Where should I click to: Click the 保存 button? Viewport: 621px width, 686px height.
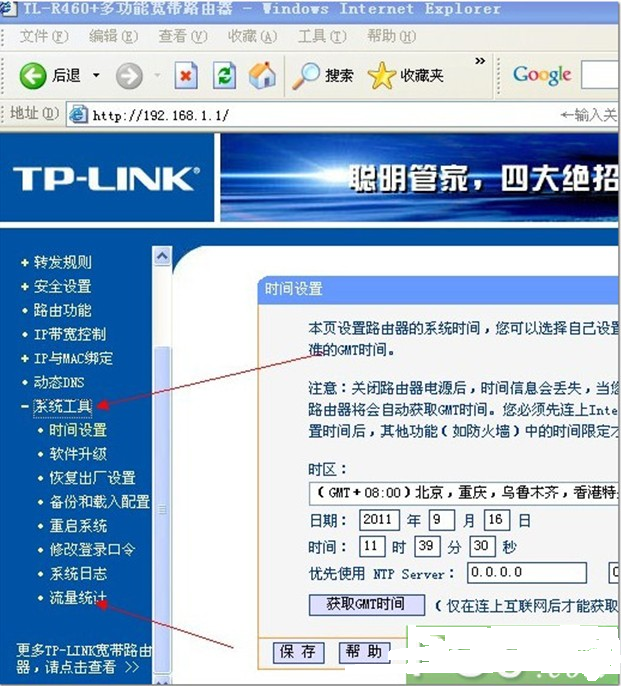[298, 652]
